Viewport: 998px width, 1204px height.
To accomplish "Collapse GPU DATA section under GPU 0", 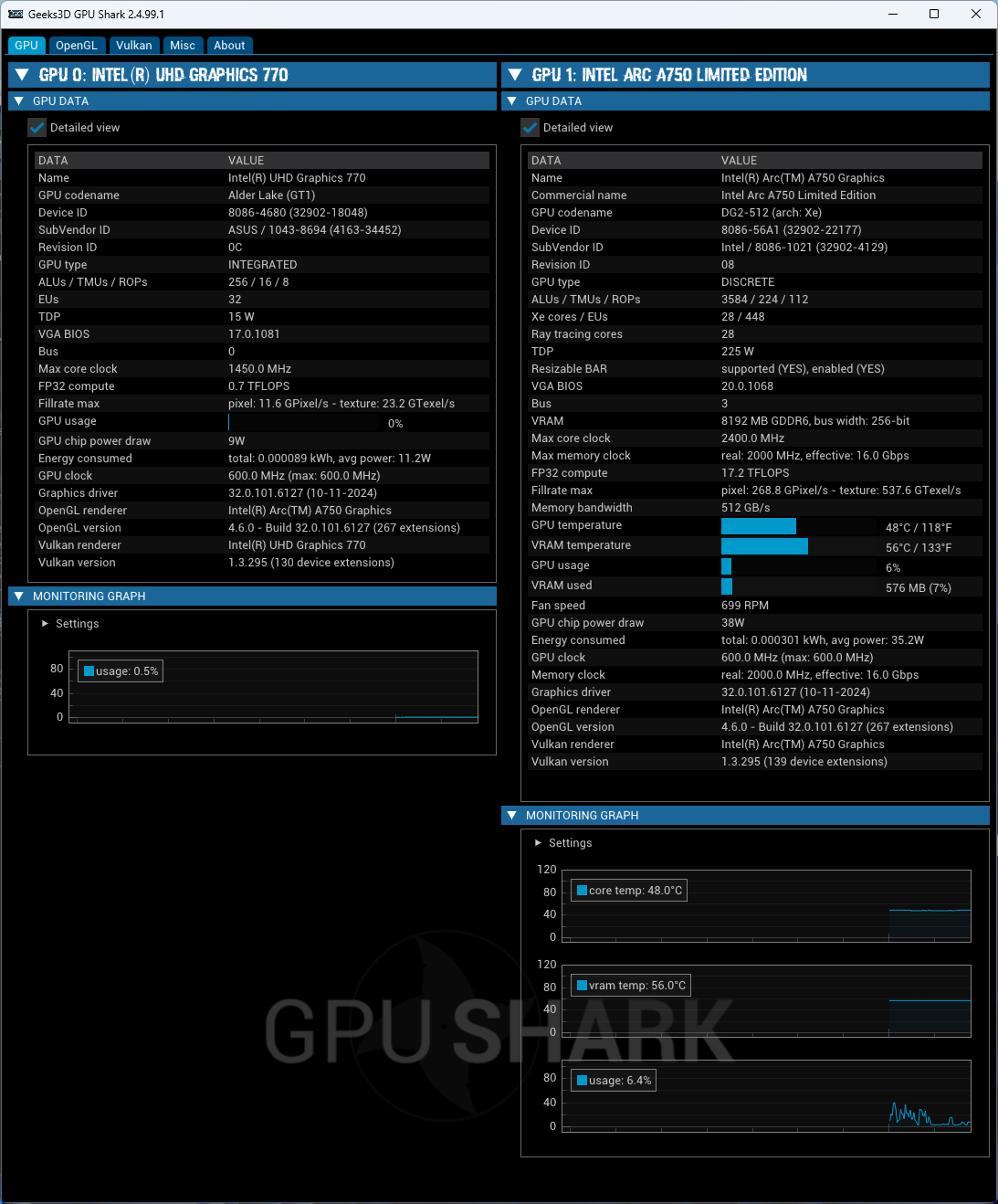I will click(252, 101).
